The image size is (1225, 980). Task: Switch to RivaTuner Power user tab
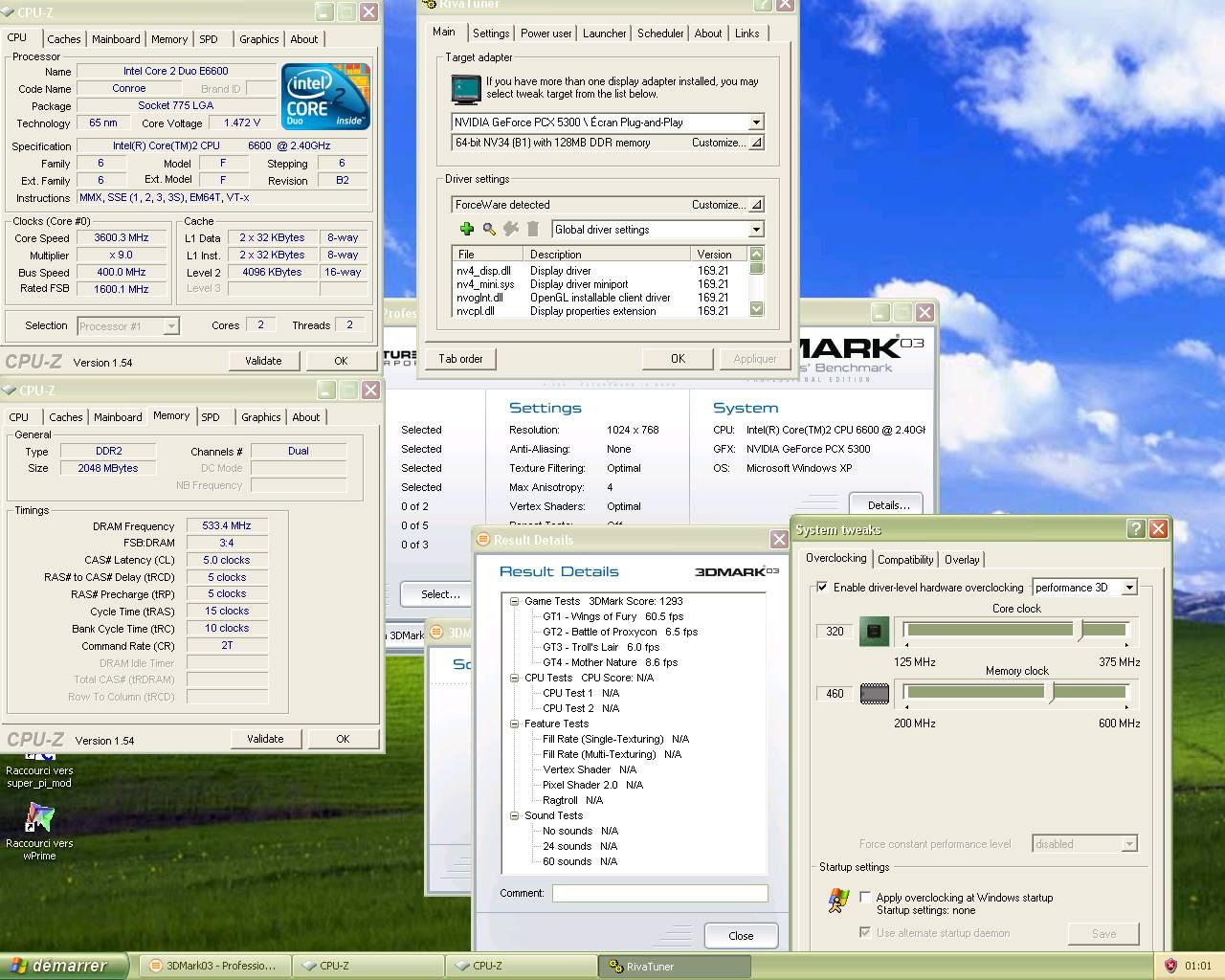coord(546,33)
